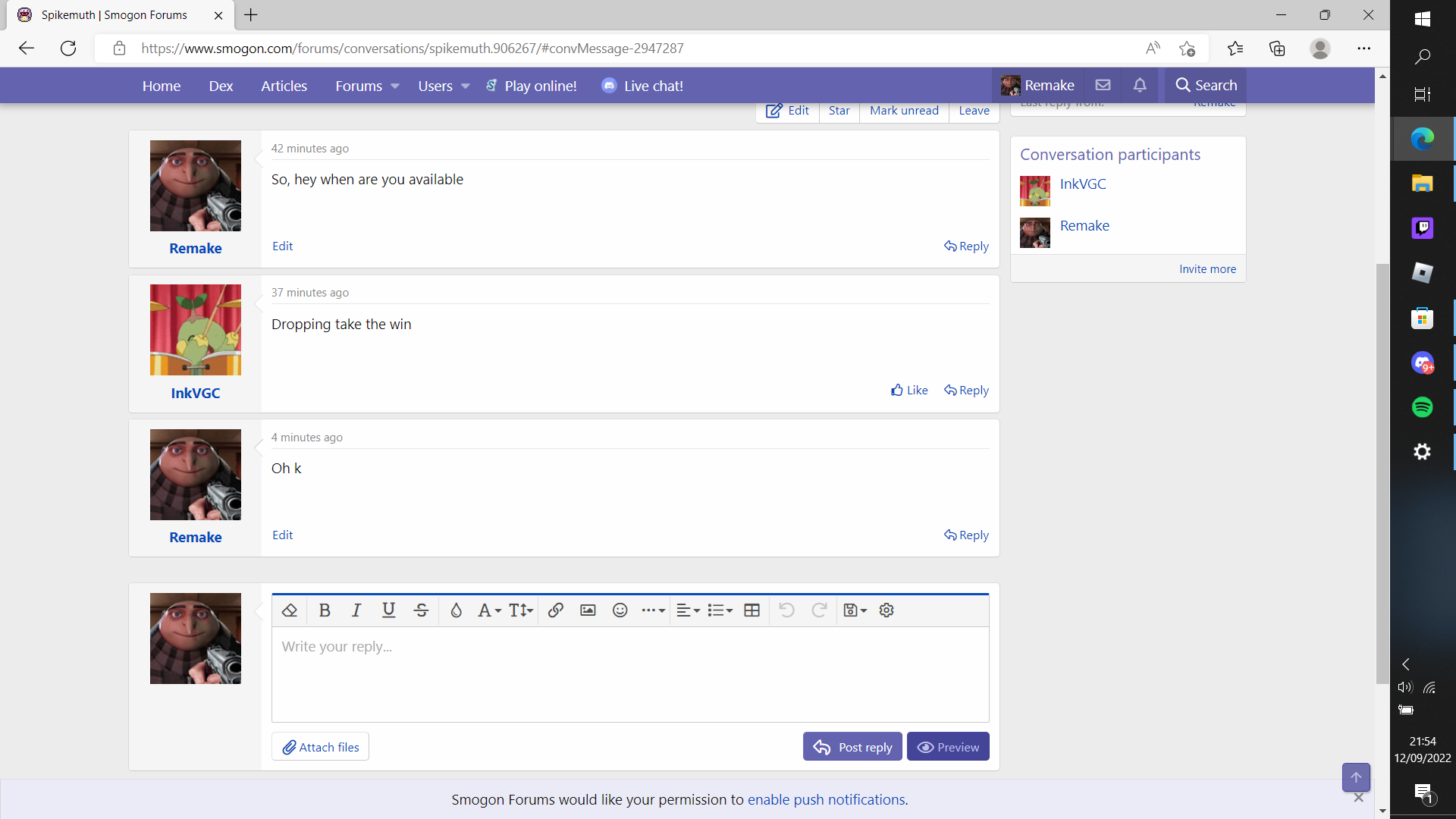
Task: Open the drafts save dropdown
Action: click(x=855, y=610)
